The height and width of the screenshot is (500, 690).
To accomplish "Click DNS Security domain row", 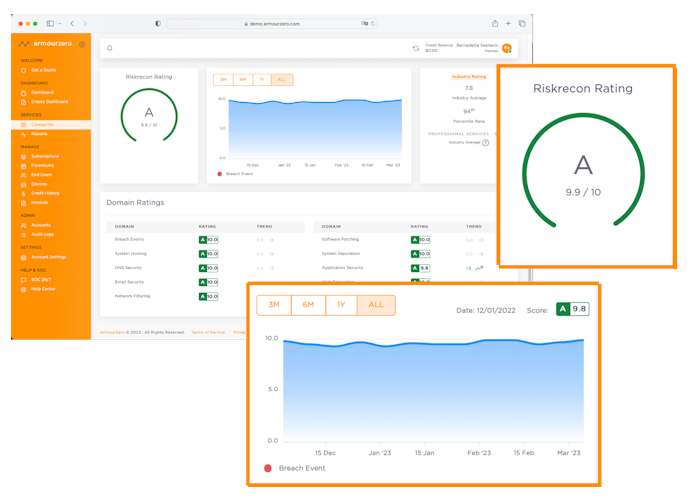I will pyautogui.click(x=206, y=268).
